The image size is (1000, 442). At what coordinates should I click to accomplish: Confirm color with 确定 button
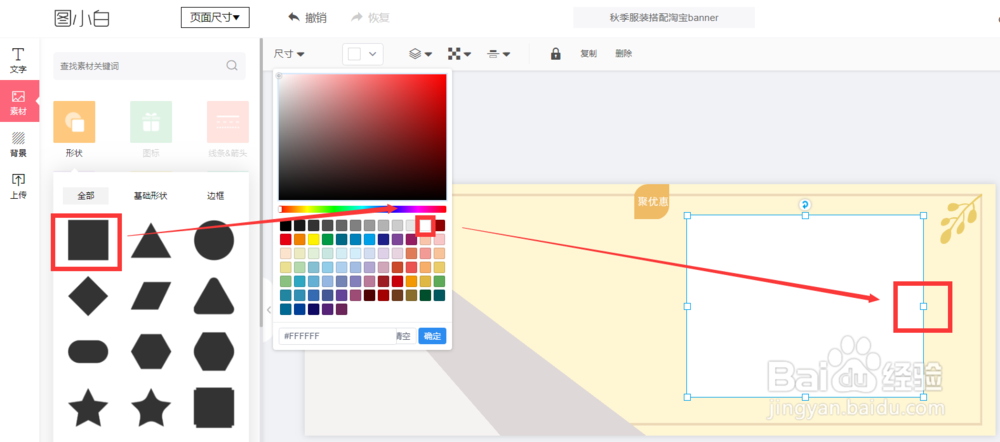pos(432,336)
